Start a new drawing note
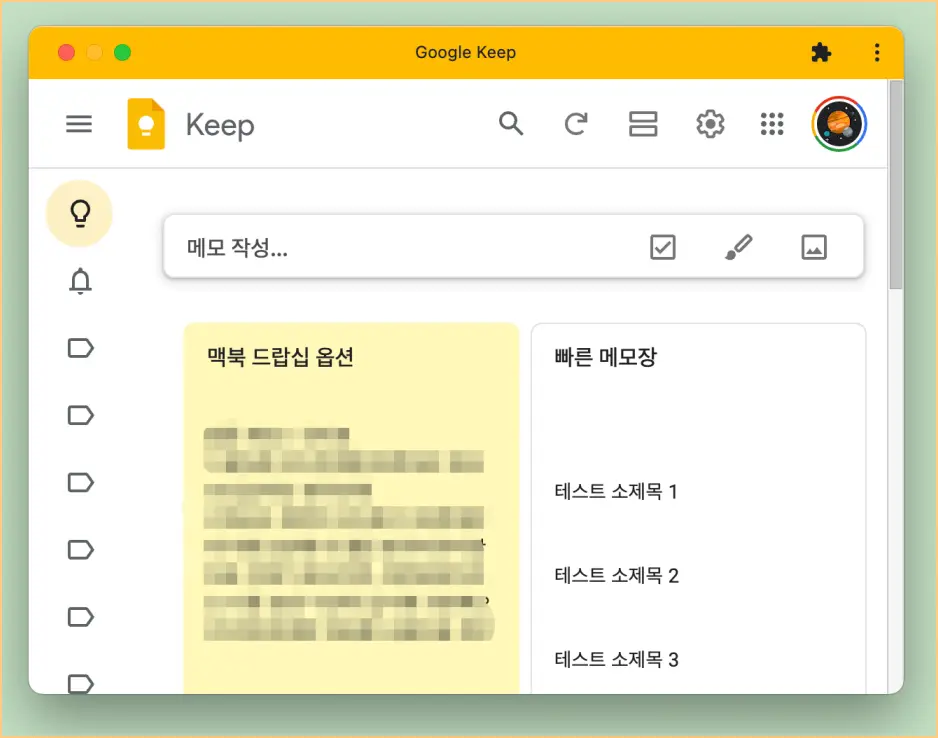The width and height of the screenshot is (938, 738). coord(738,246)
